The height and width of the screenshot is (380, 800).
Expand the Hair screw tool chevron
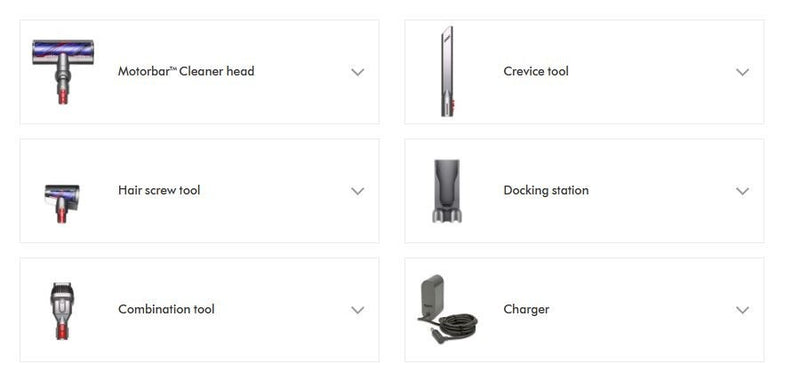358,191
